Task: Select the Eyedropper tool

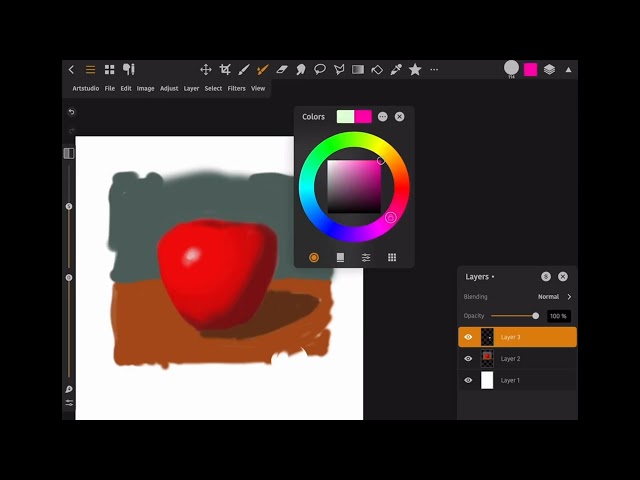Action: point(396,69)
